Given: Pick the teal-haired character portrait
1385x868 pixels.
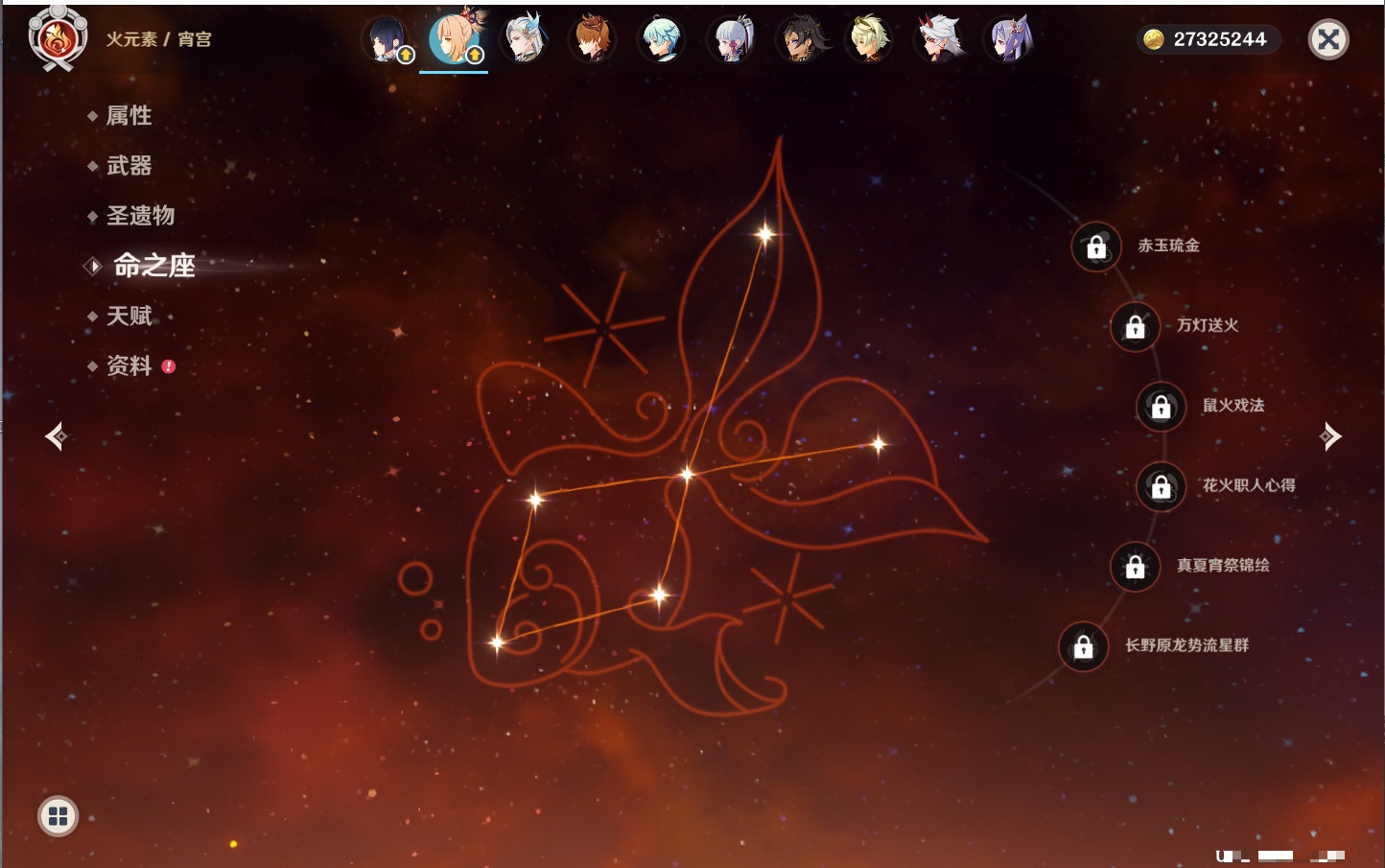Looking at the screenshot, I should 662,39.
